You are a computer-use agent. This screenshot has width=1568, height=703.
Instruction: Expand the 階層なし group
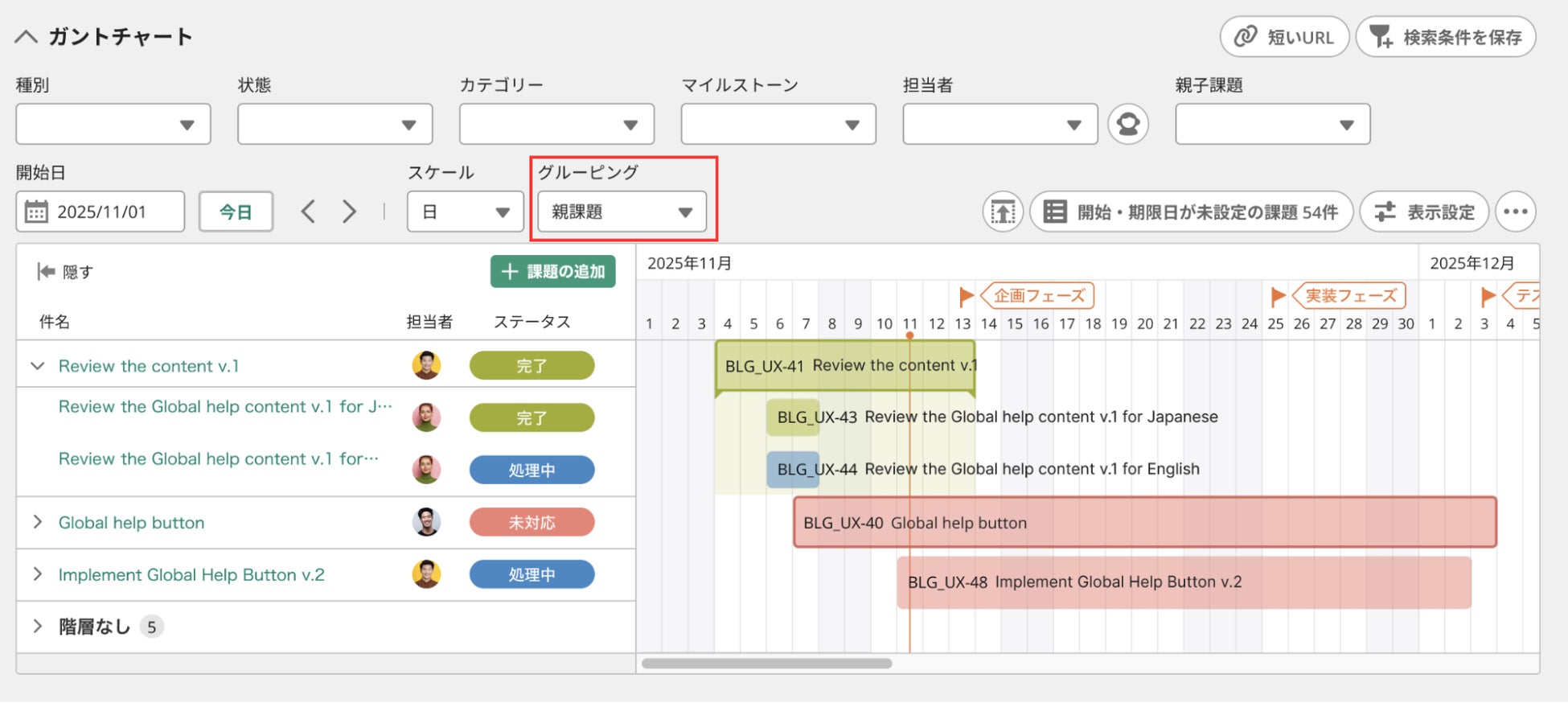click(37, 626)
